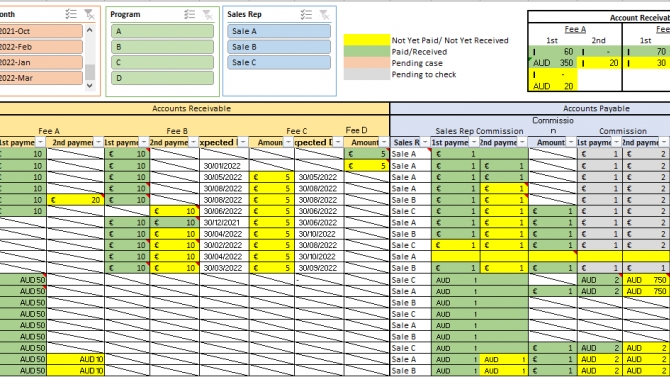This screenshot has height=377, width=670.
Task: Select Program A slicer item
Action: pyautogui.click(x=162, y=31)
